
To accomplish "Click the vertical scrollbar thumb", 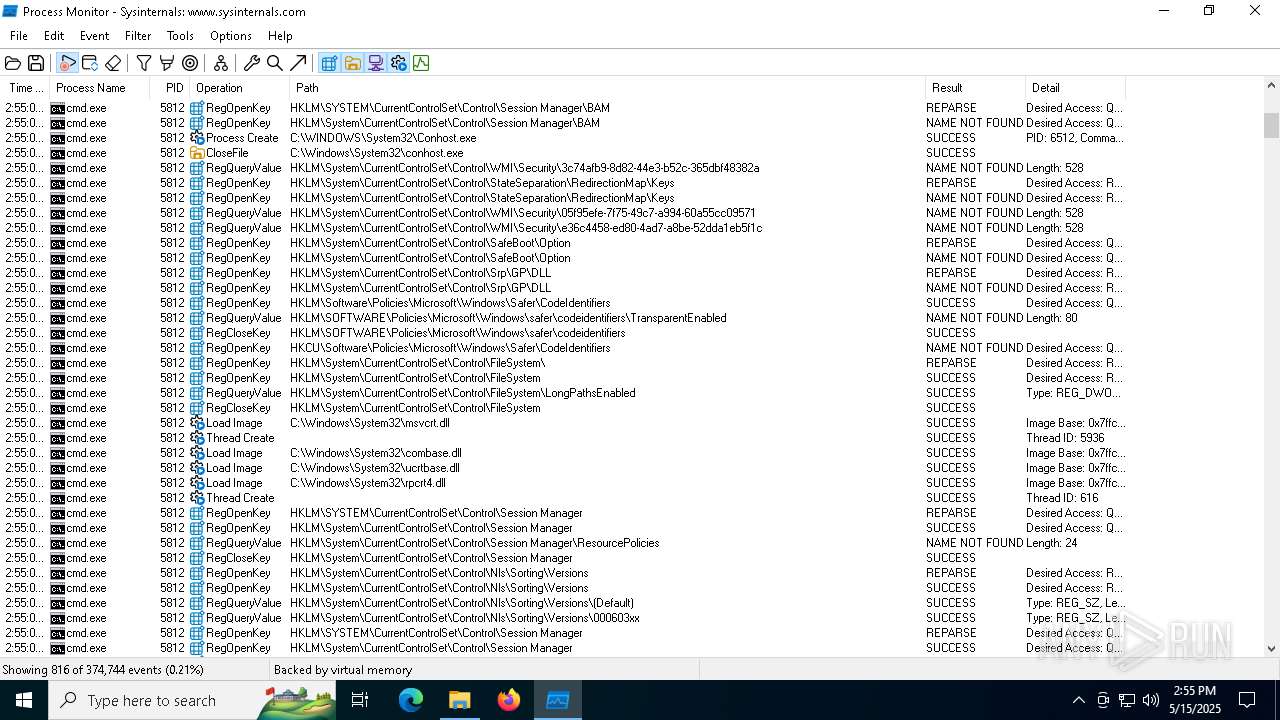I will 1271,125.
